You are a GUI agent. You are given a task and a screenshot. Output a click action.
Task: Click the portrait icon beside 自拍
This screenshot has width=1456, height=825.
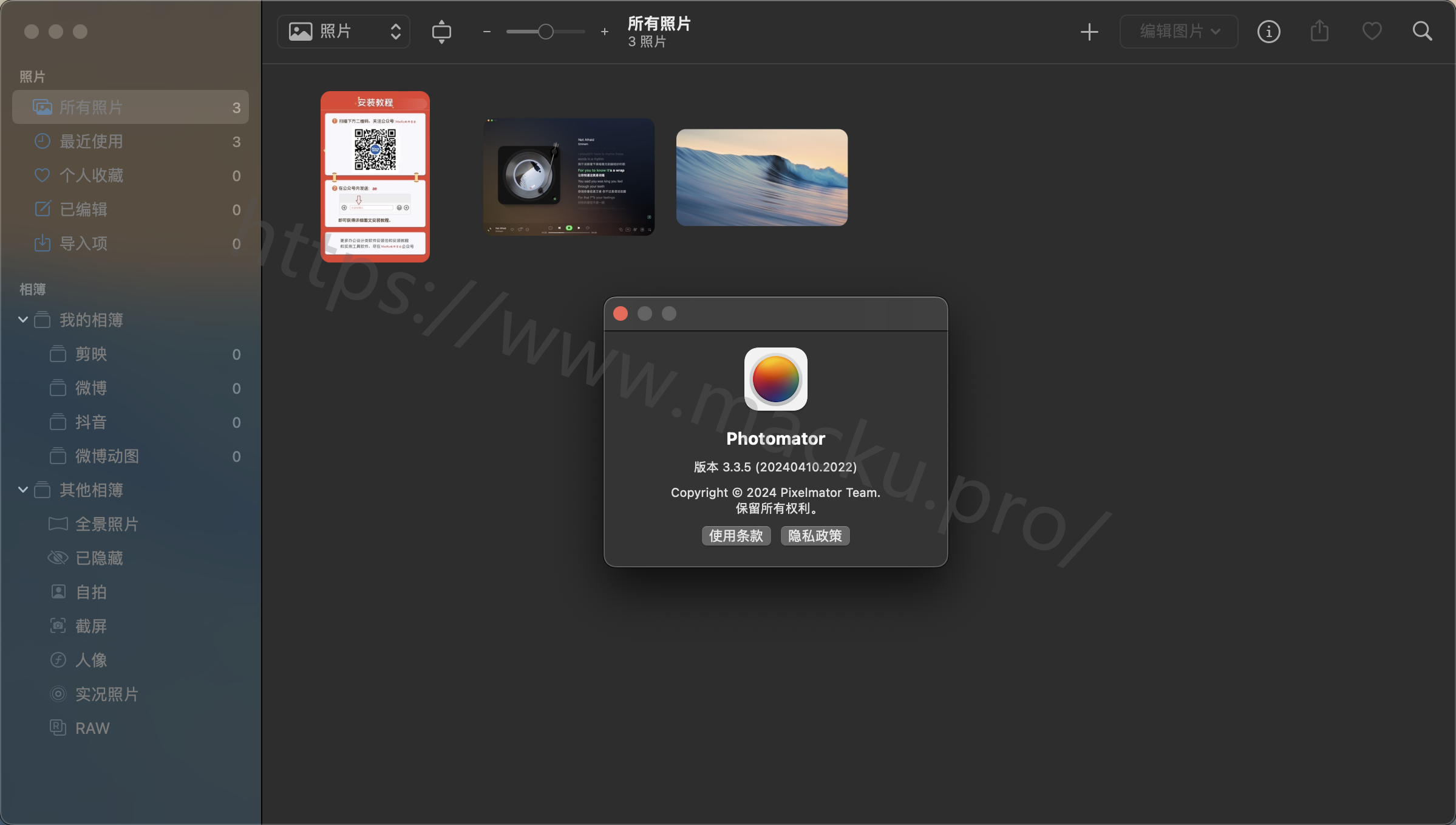click(x=58, y=592)
